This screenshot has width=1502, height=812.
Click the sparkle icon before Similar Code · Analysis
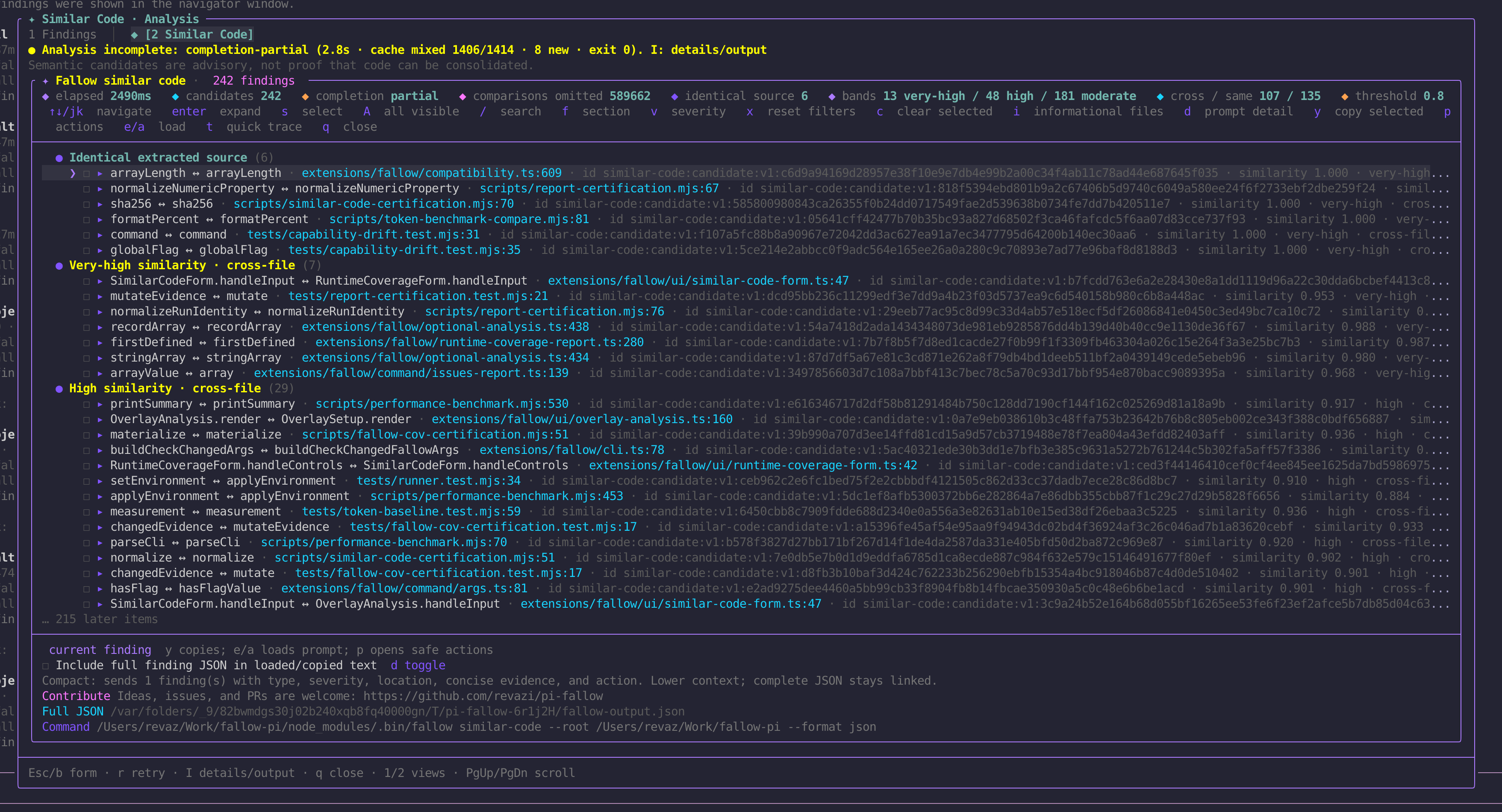click(32, 19)
